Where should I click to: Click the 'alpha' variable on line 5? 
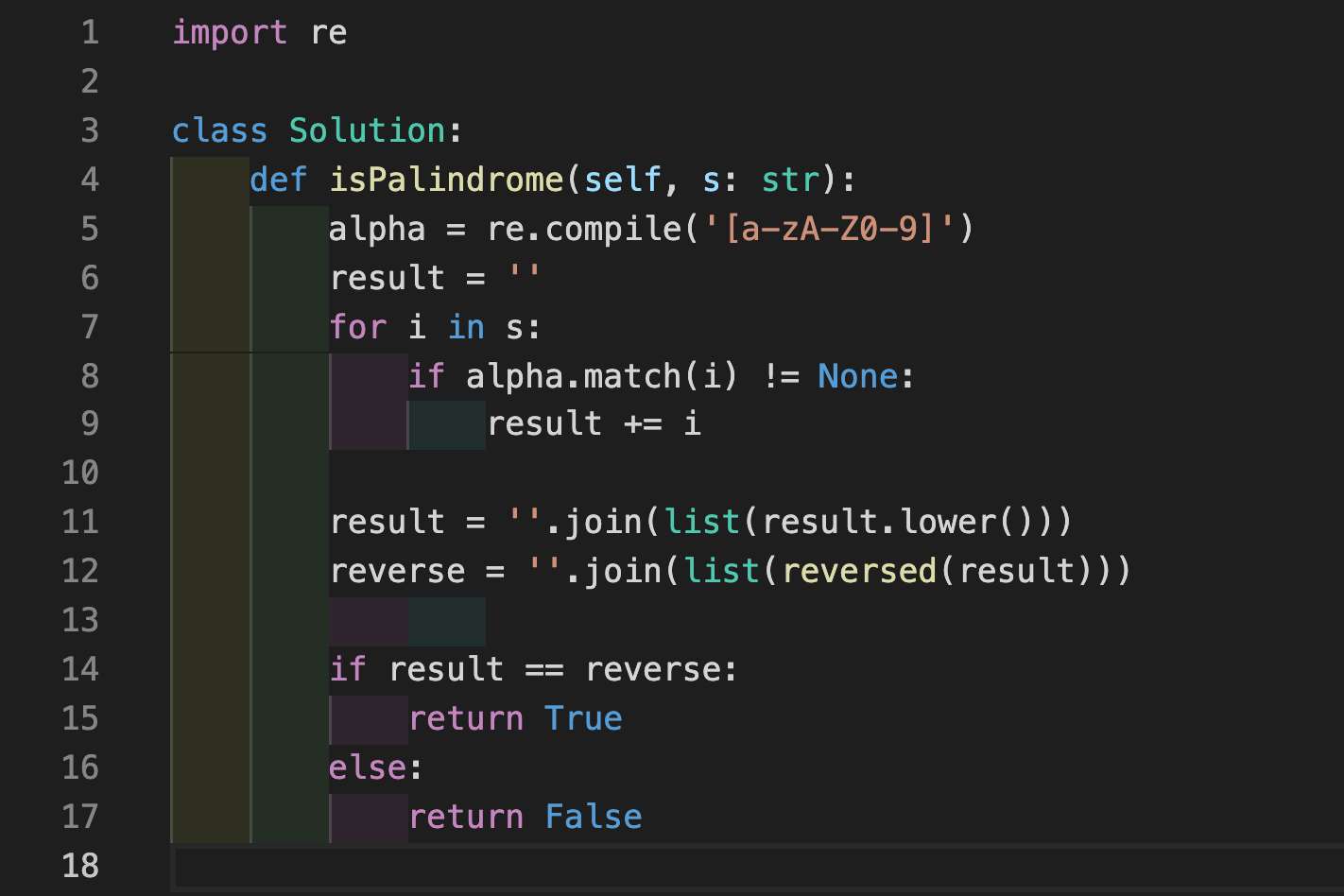pos(377,229)
